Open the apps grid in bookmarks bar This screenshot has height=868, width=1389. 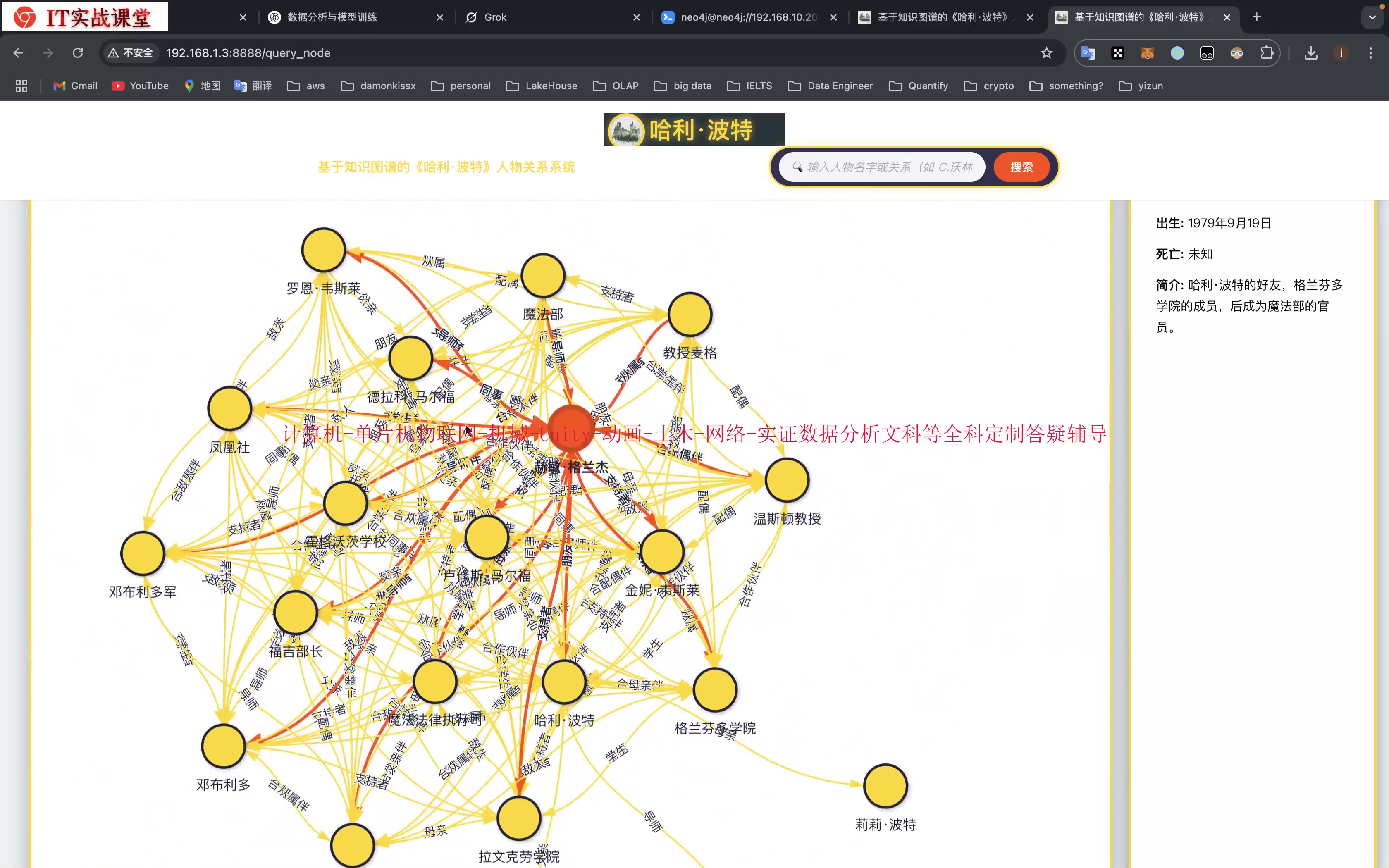[21, 86]
